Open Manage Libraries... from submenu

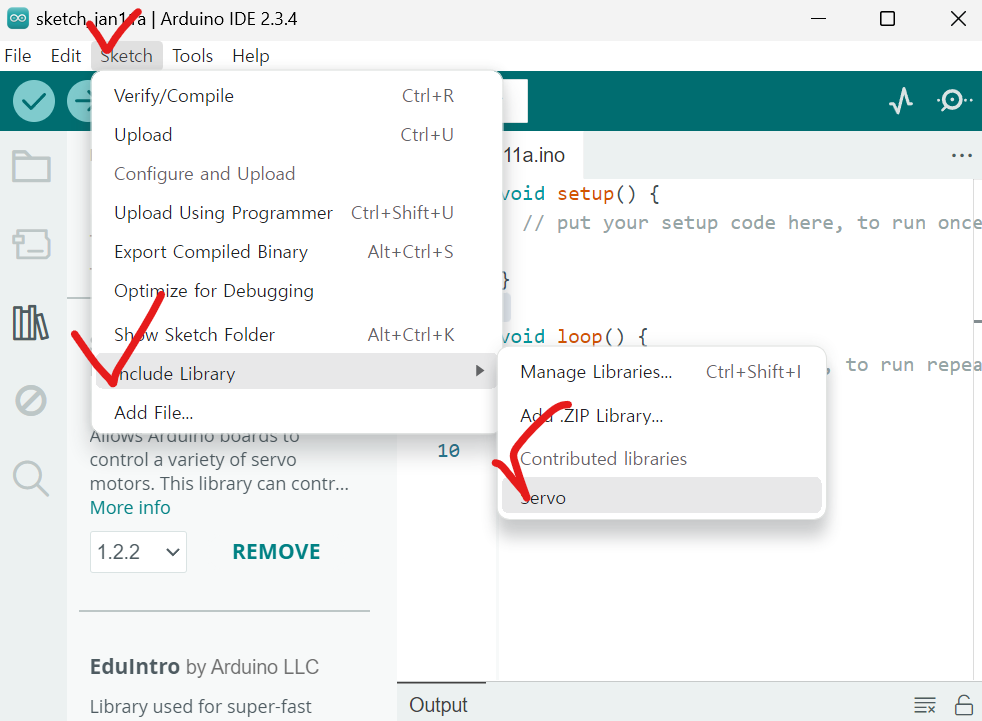[661, 372]
